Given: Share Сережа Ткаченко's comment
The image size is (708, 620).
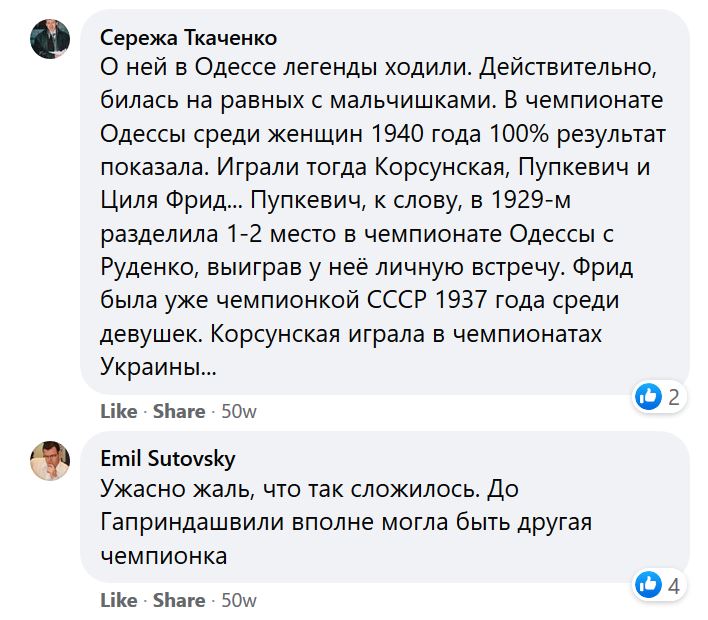Looking at the screenshot, I should pos(179,411).
